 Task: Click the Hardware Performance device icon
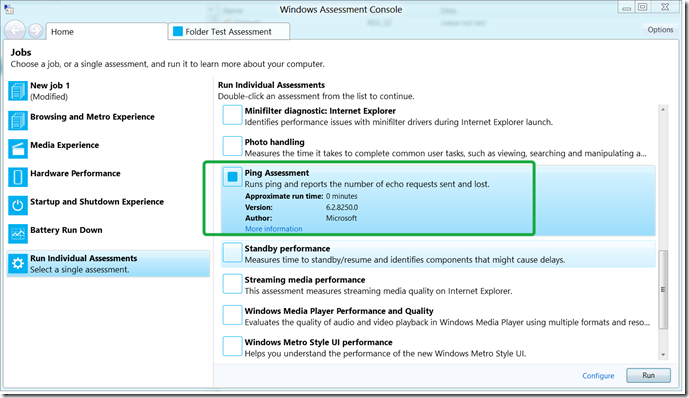click(18, 177)
